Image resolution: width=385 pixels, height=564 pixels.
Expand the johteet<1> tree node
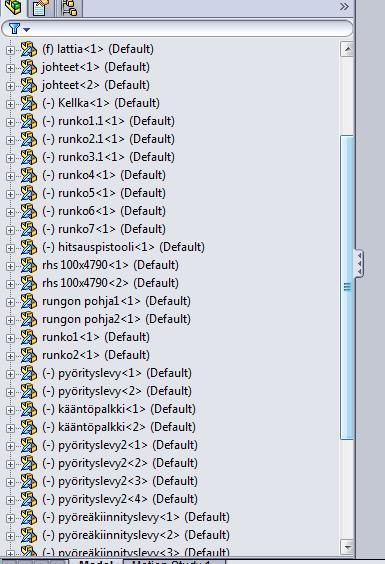click(x=10, y=68)
